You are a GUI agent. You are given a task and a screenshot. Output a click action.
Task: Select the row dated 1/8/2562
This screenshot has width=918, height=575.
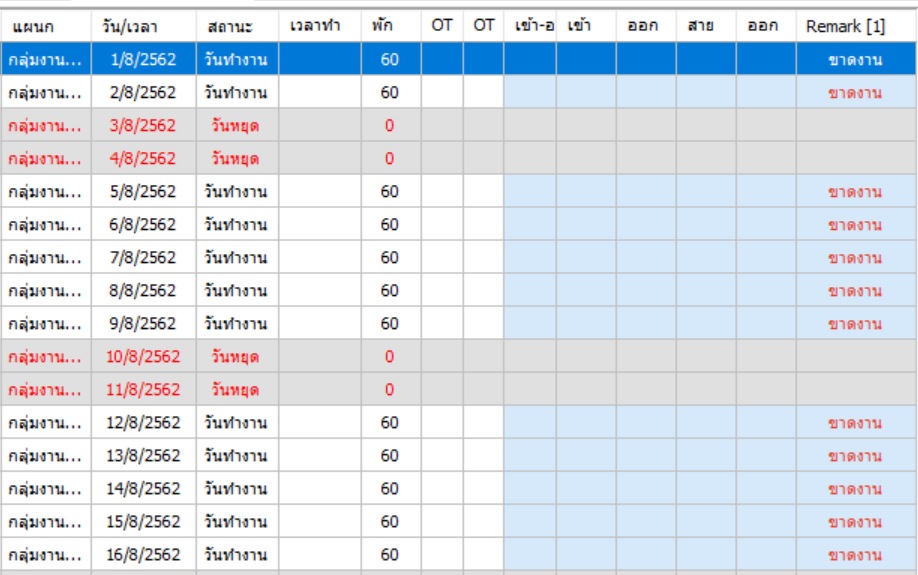tap(458, 59)
